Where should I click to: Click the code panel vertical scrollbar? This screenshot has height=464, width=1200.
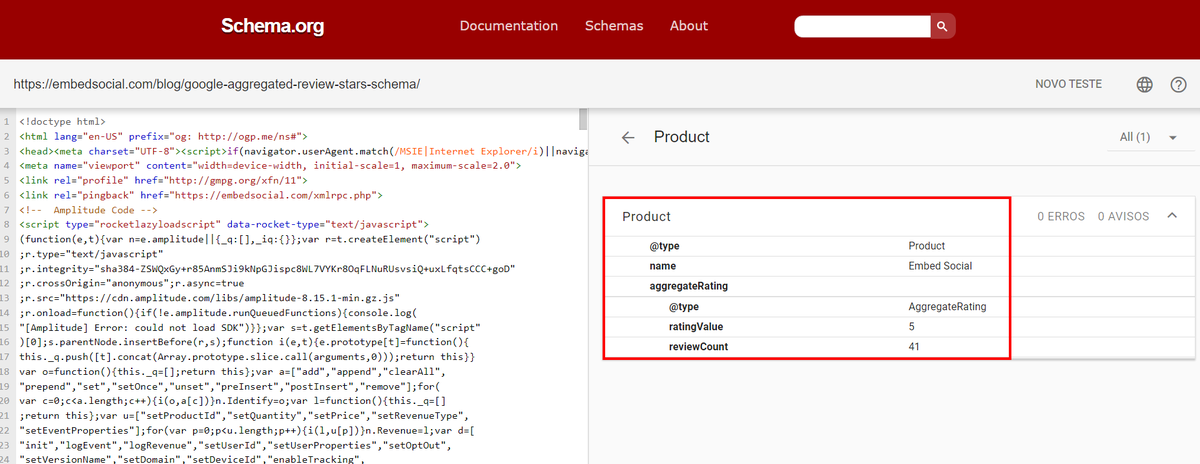pyautogui.click(x=583, y=120)
